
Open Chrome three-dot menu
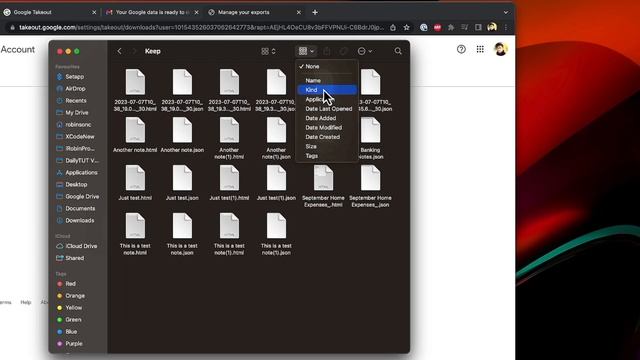pyautogui.click(x=506, y=27)
